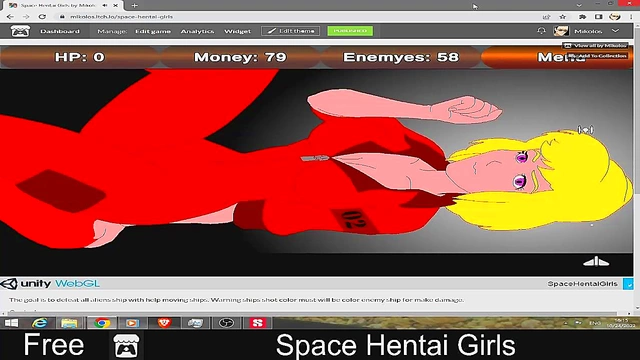Screen dimensions: 640x360
Task: Click the Edit theme button
Action: 291,31
